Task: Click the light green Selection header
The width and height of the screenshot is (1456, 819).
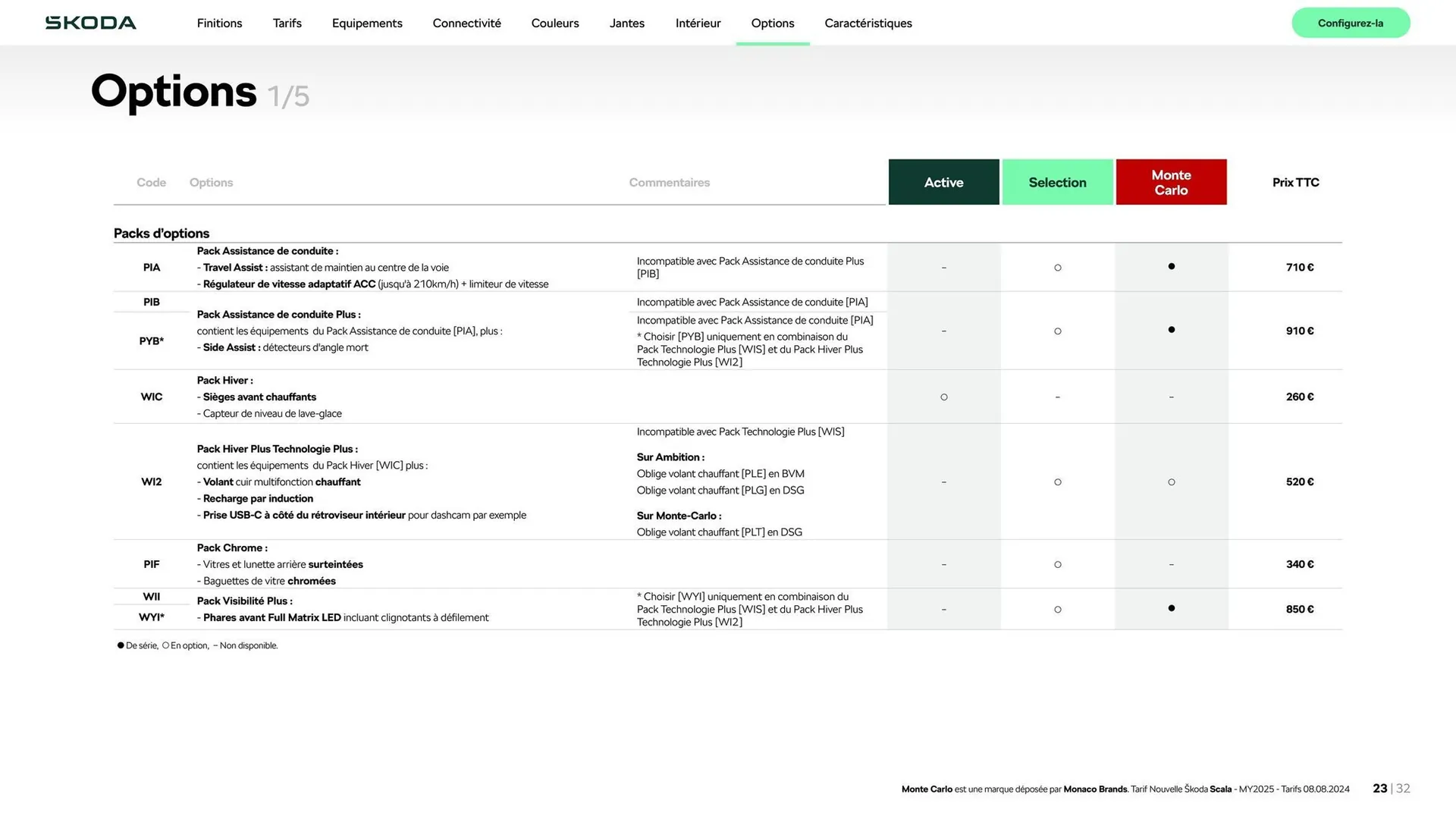Action: tap(1057, 182)
